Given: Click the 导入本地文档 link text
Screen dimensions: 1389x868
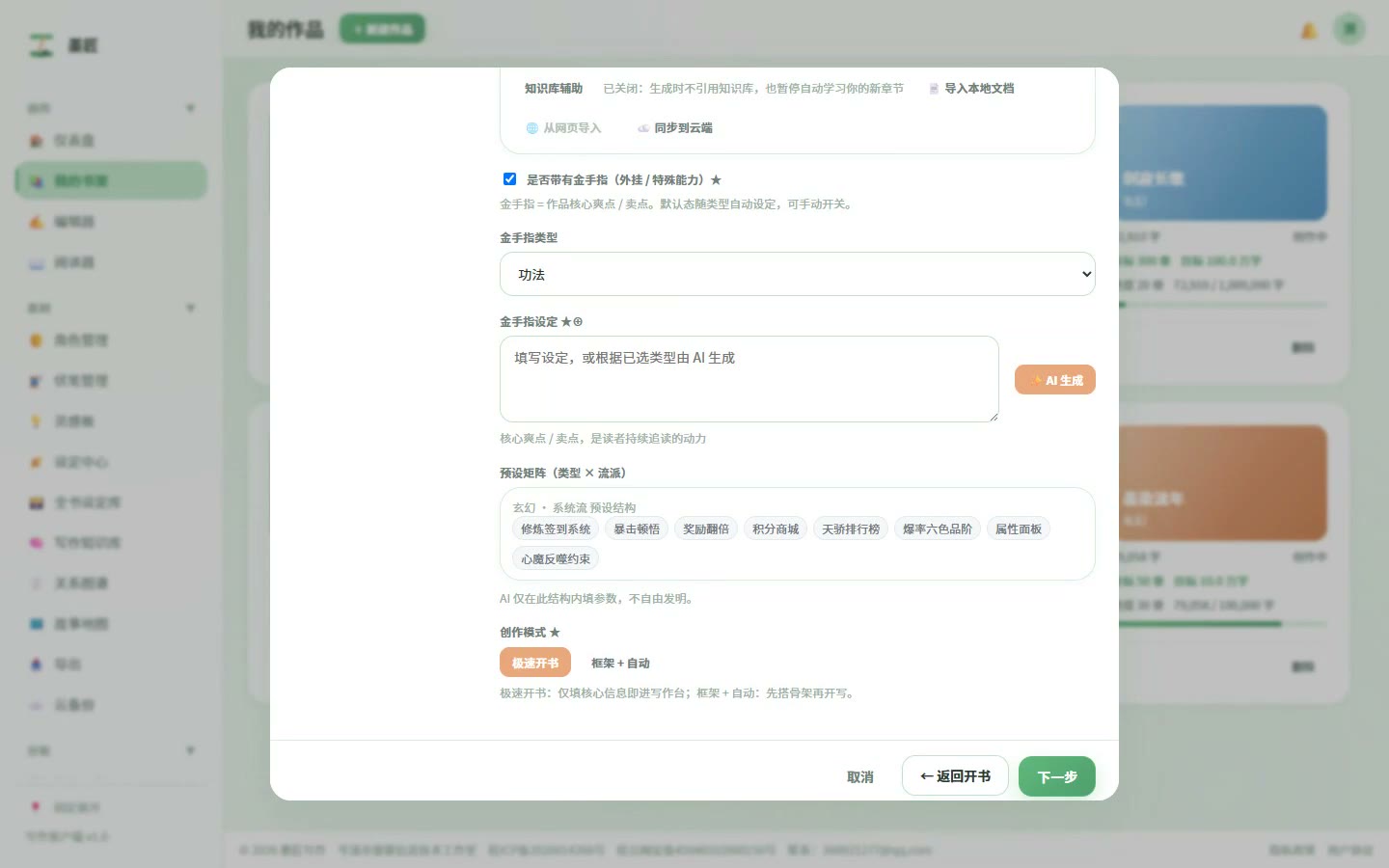Looking at the screenshot, I should [x=979, y=89].
